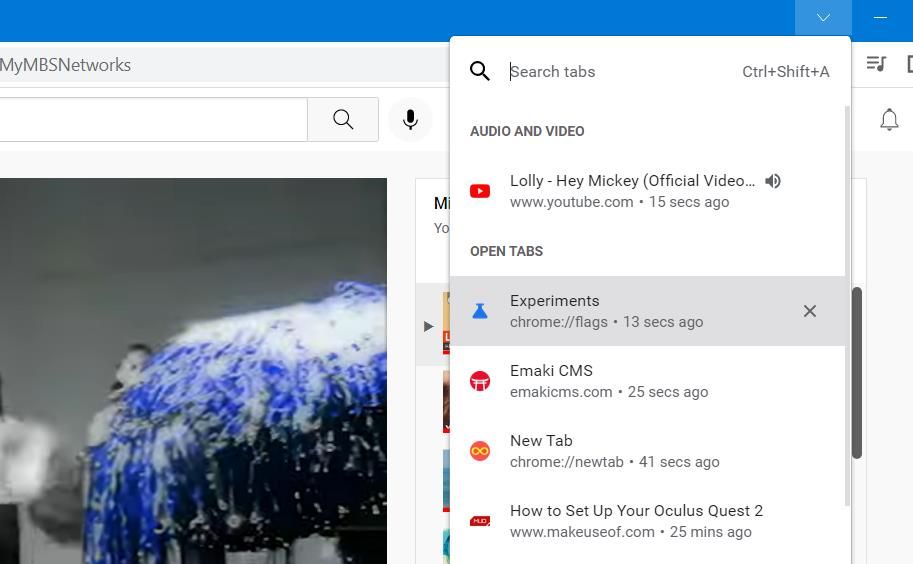Click the YouTube favicon in Audio and Video
913x564 pixels.
pyautogui.click(x=480, y=191)
